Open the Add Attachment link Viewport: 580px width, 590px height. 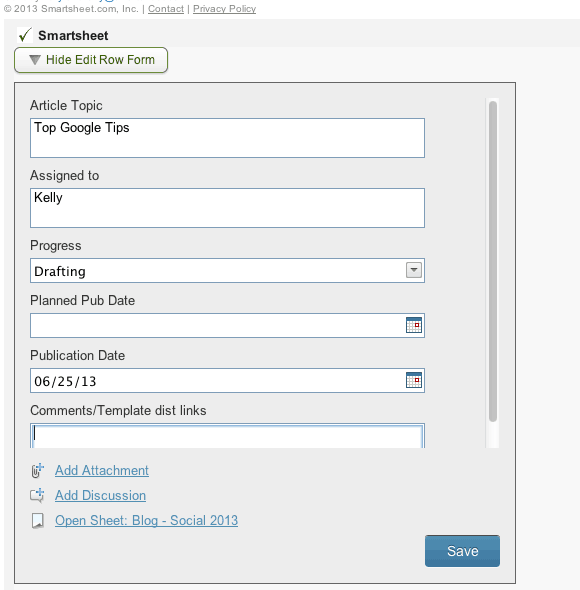pyautogui.click(x=102, y=470)
